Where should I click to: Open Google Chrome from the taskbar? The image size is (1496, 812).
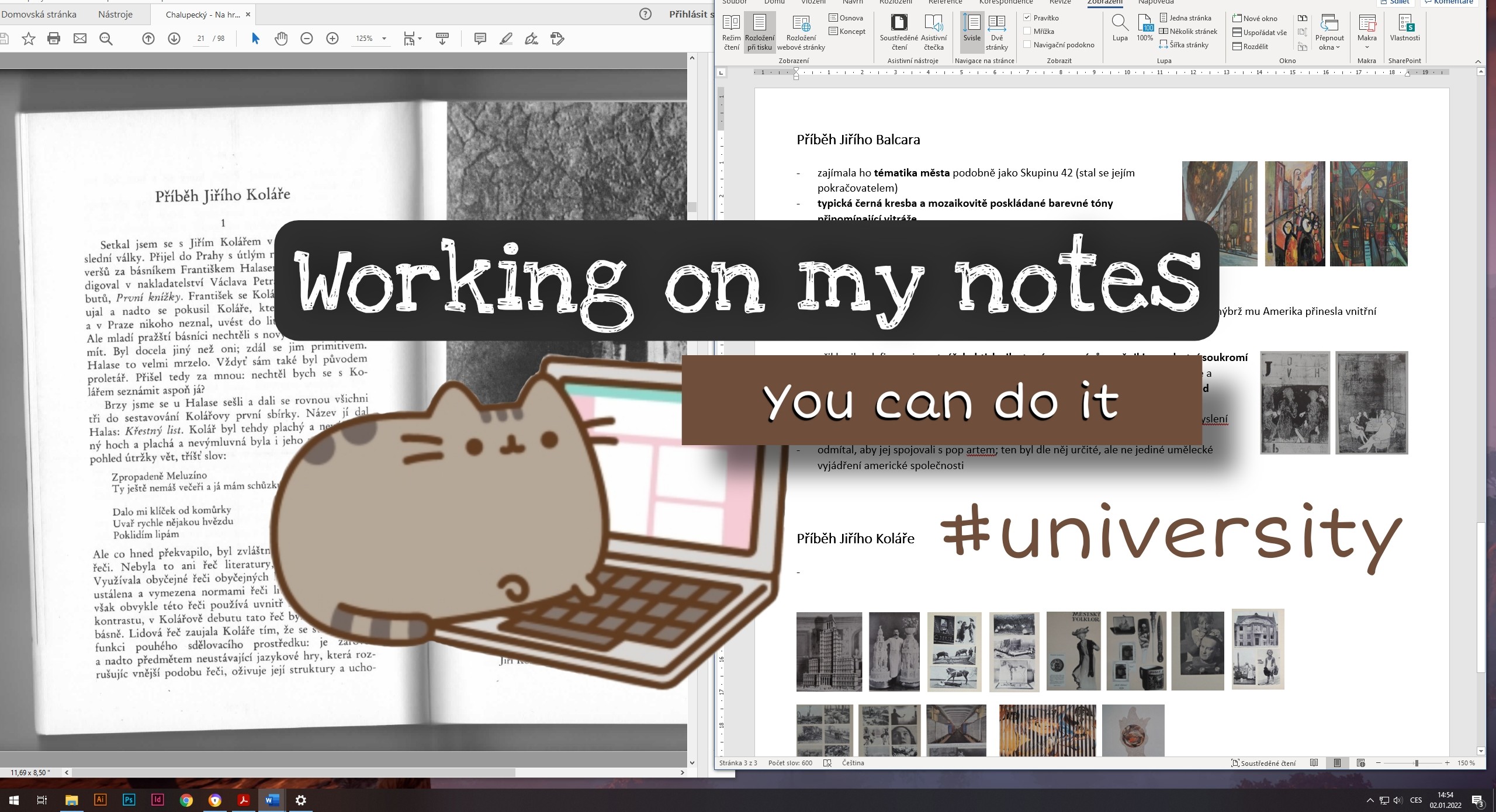pyautogui.click(x=186, y=800)
